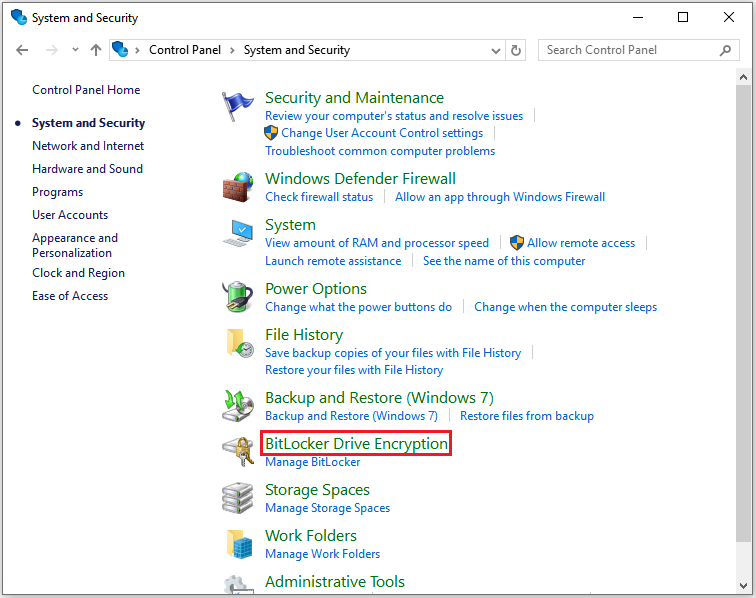756x598 pixels.
Task: Go back with the Back arrow
Action: [22, 50]
